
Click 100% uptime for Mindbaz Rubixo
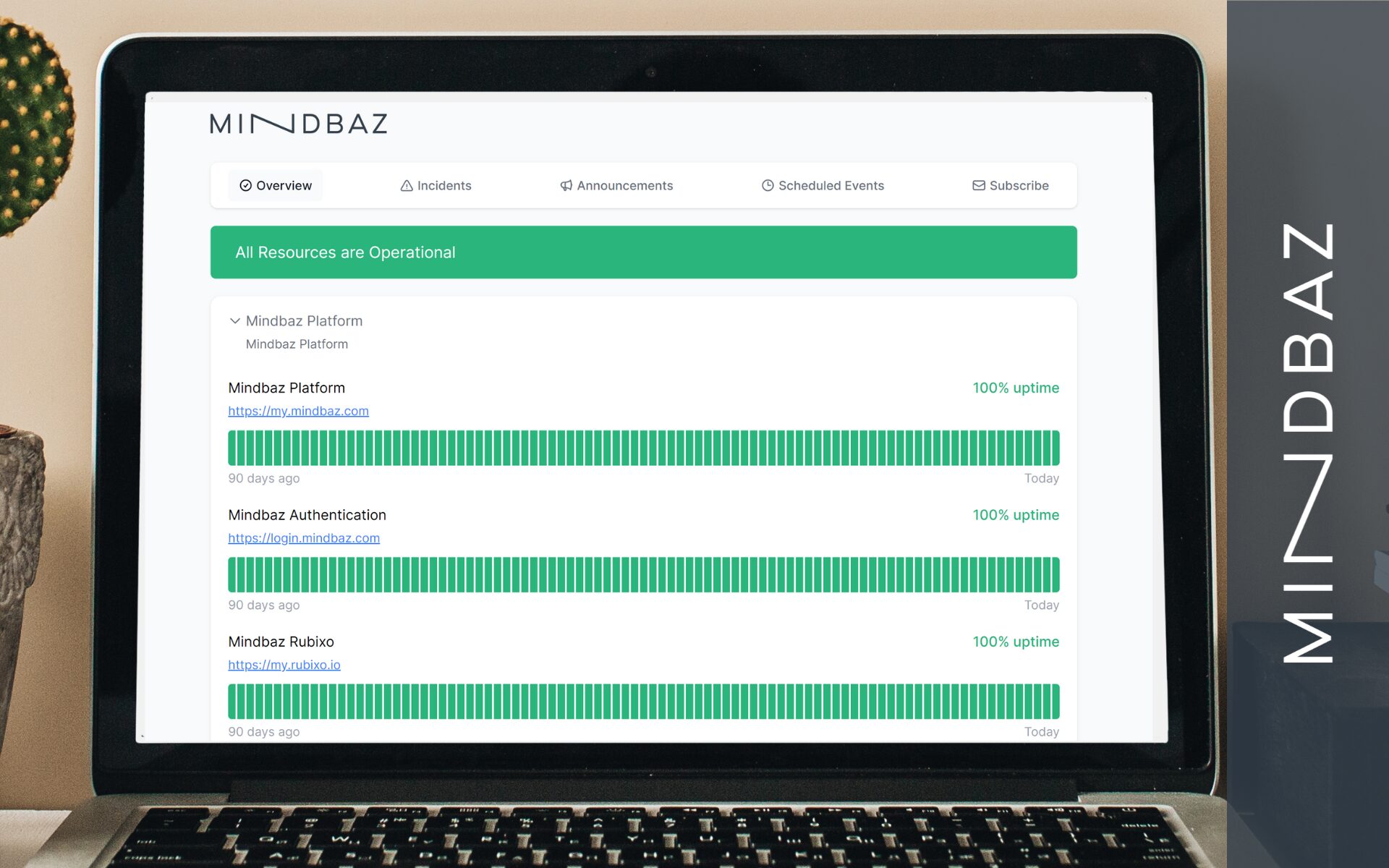[x=1016, y=642]
